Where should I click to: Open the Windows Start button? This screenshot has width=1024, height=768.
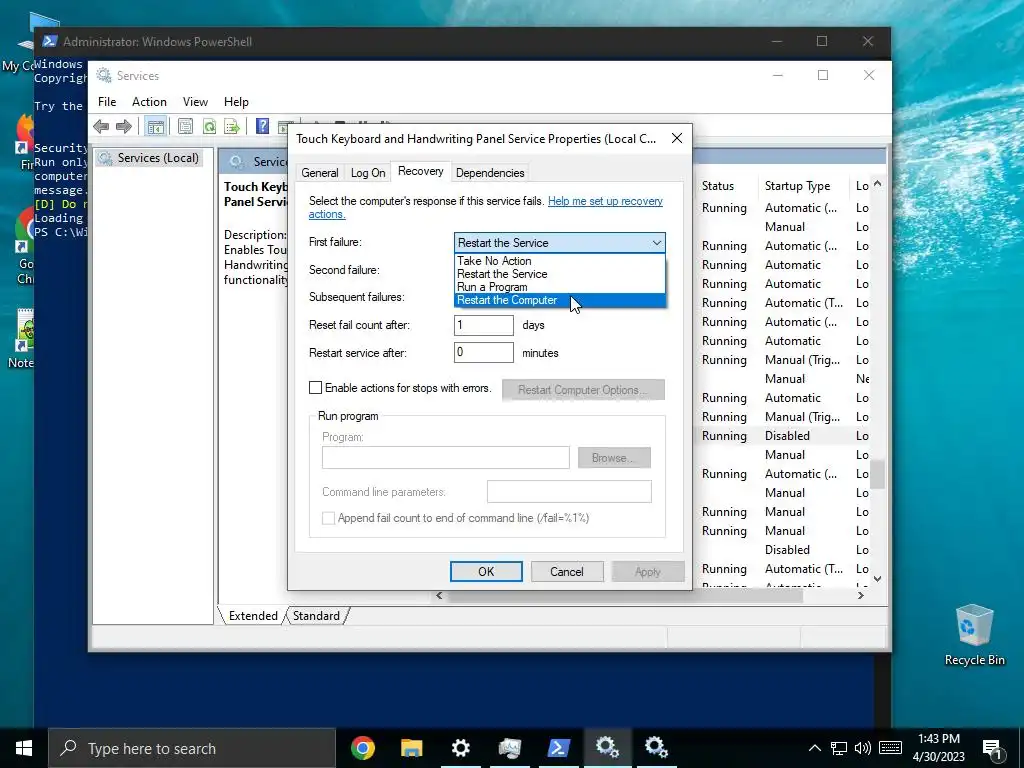point(24,748)
